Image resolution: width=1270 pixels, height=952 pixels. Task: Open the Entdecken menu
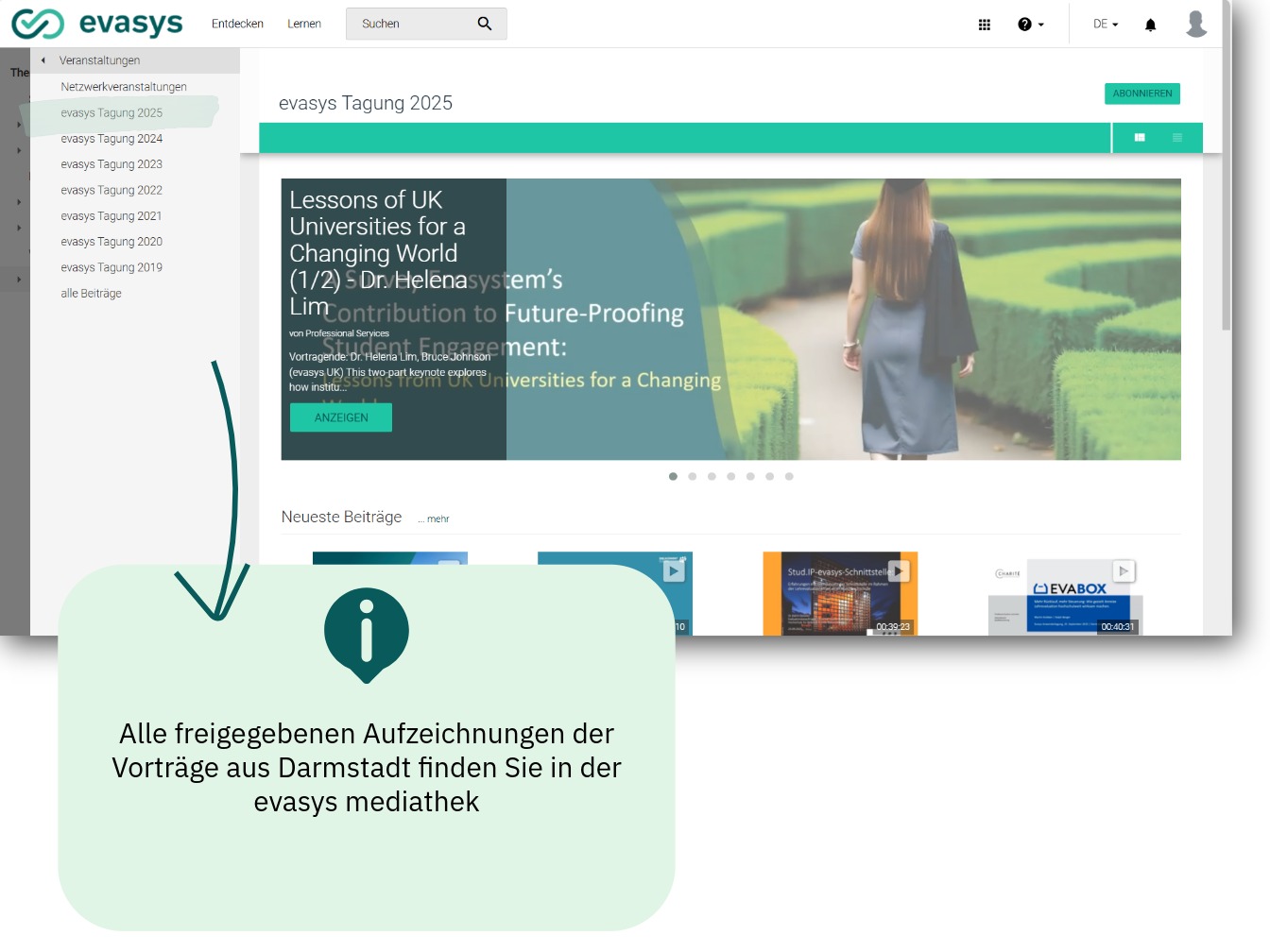237,24
